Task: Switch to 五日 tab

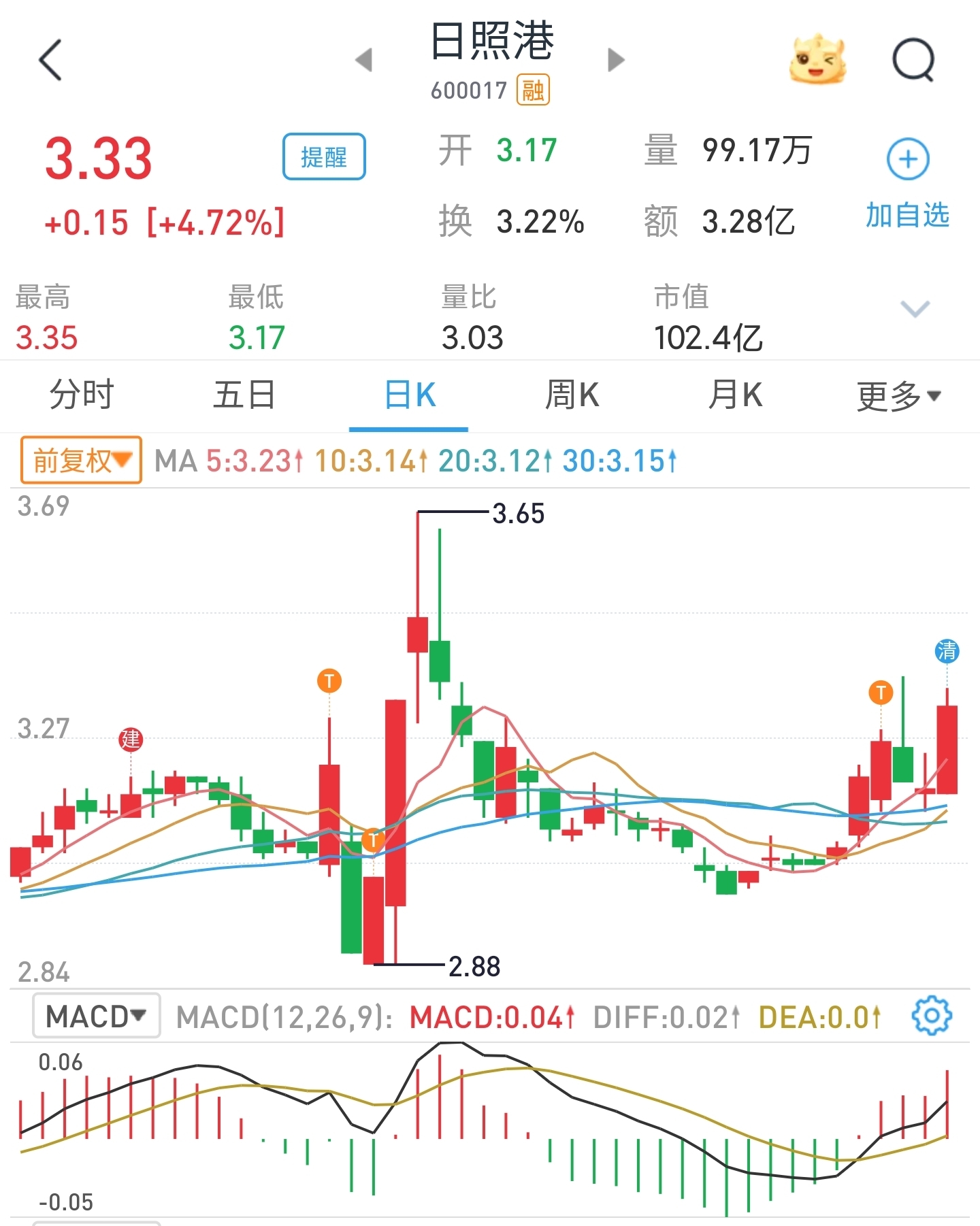Action: [244, 395]
